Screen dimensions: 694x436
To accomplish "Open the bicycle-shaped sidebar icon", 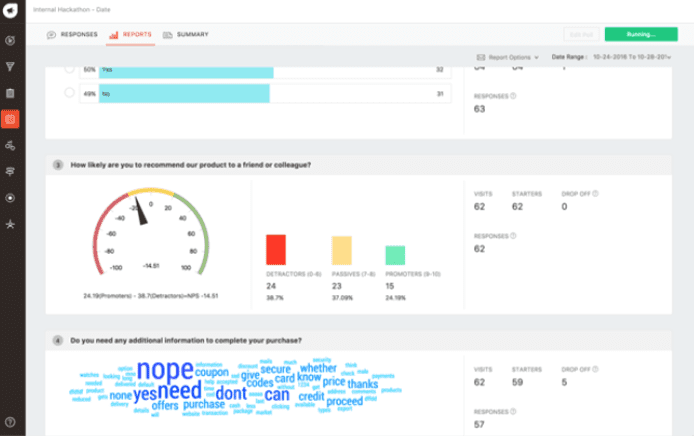I will [10, 145].
